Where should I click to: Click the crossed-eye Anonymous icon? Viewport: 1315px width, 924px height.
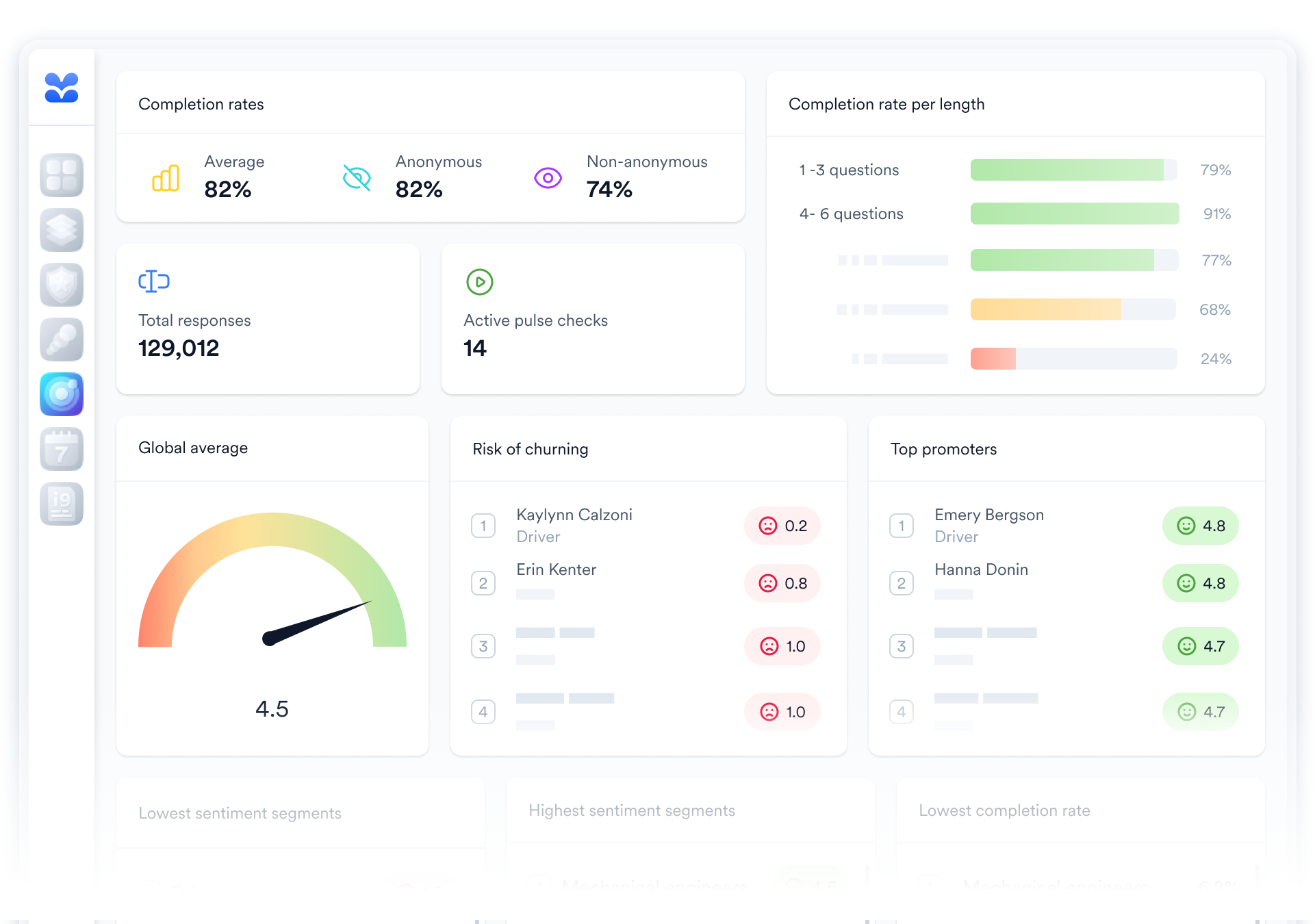[x=357, y=178]
